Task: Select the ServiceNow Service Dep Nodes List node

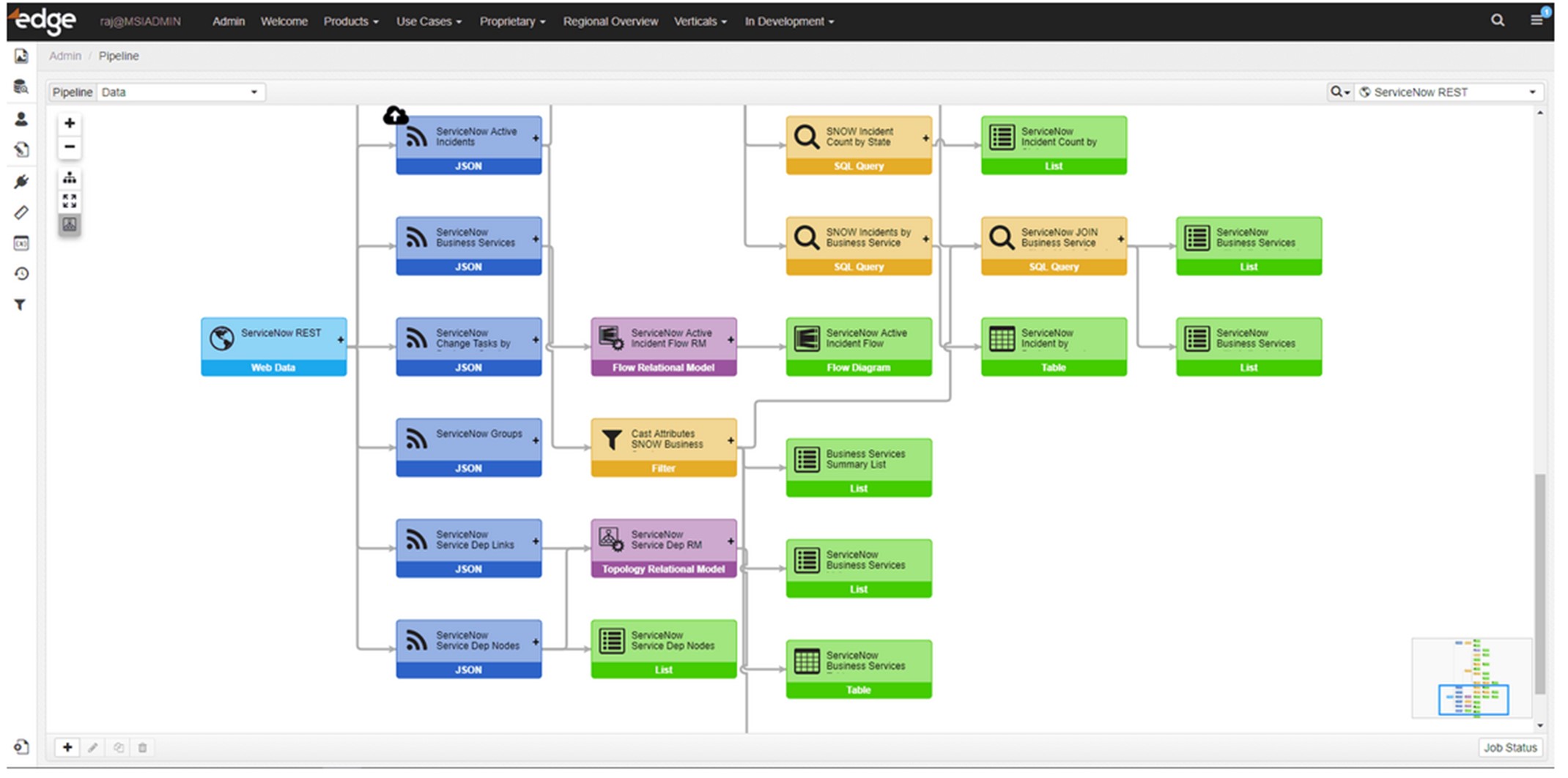Action: (664, 649)
